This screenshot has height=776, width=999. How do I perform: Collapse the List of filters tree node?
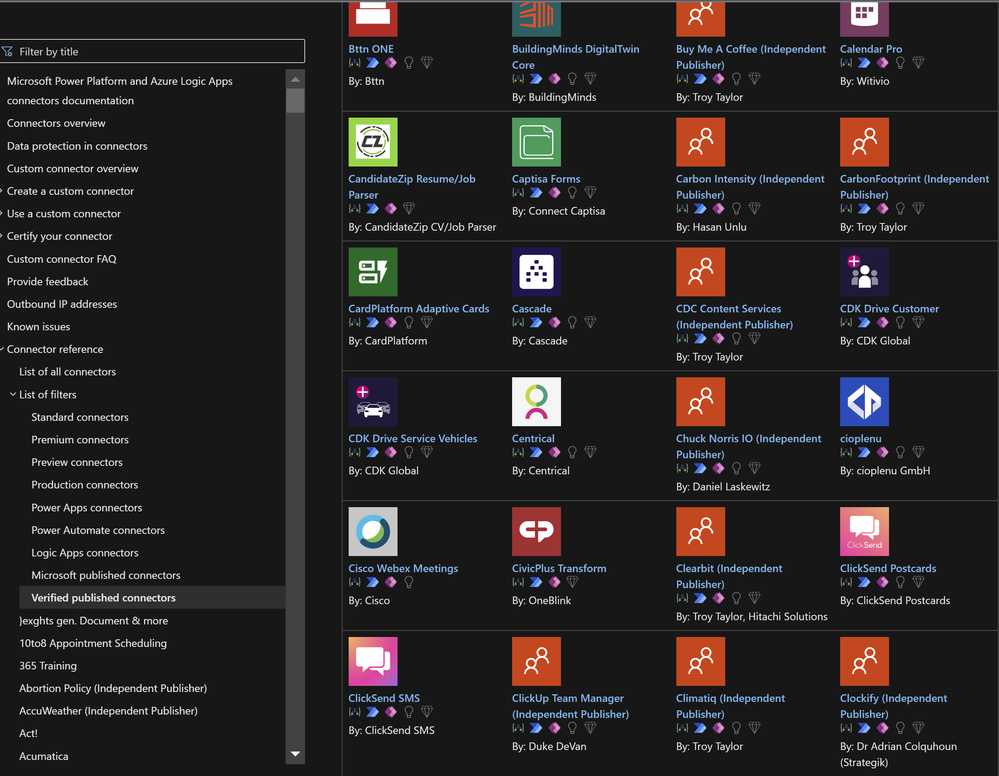click(13, 394)
